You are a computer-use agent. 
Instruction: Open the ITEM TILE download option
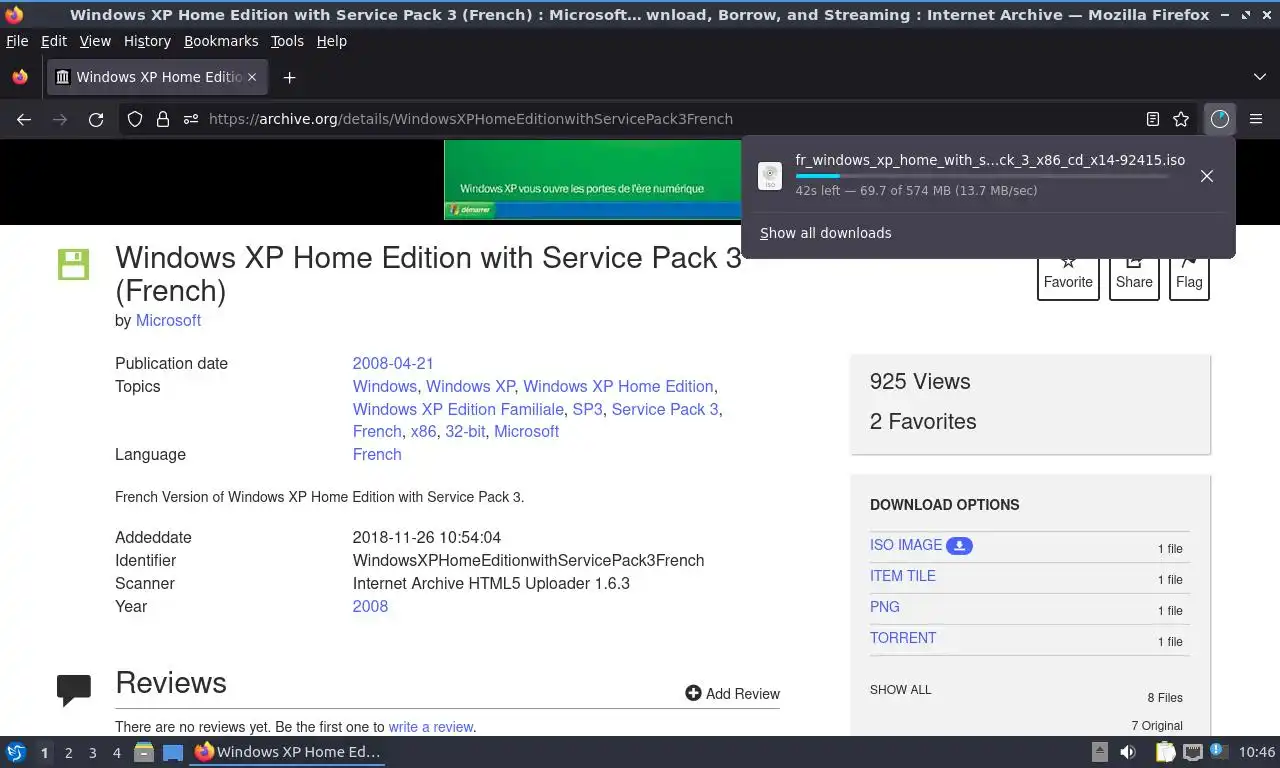(x=903, y=576)
